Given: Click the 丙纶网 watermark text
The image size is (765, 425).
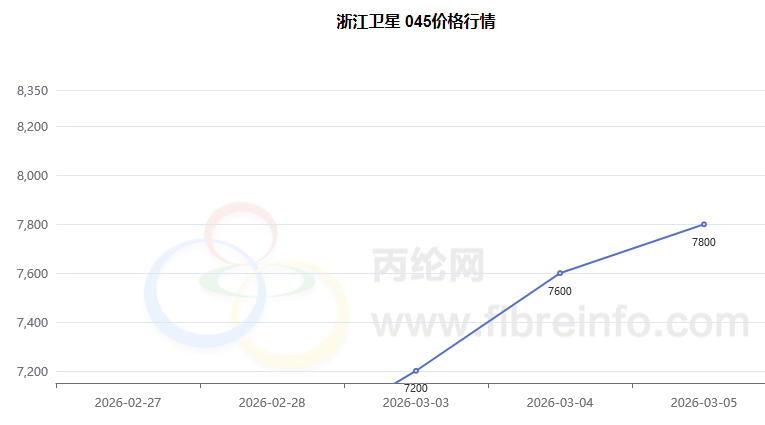Looking at the screenshot, I should click(x=428, y=266).
